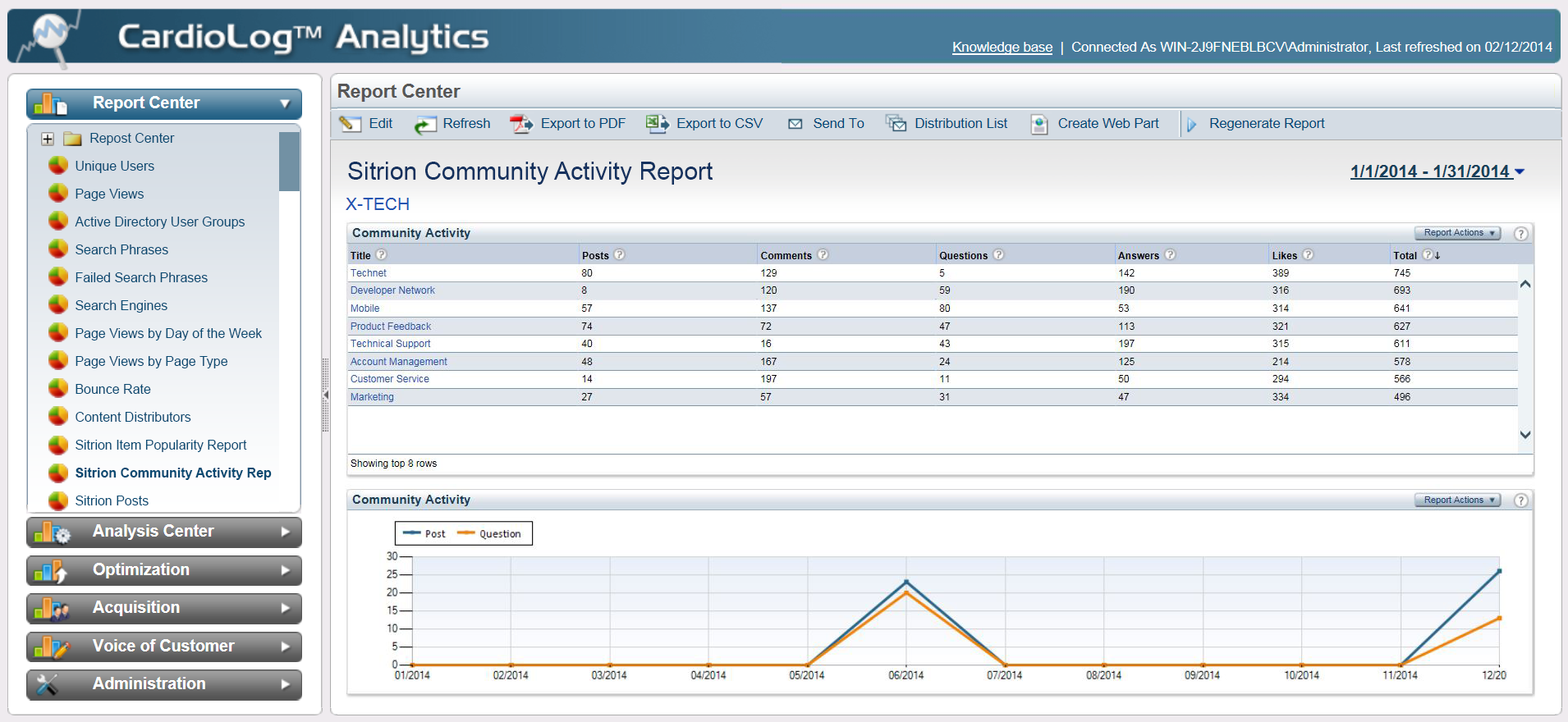Select Active Directory User Groups report
Viewport: 1568px width, 722px height.
pos(160,222)
